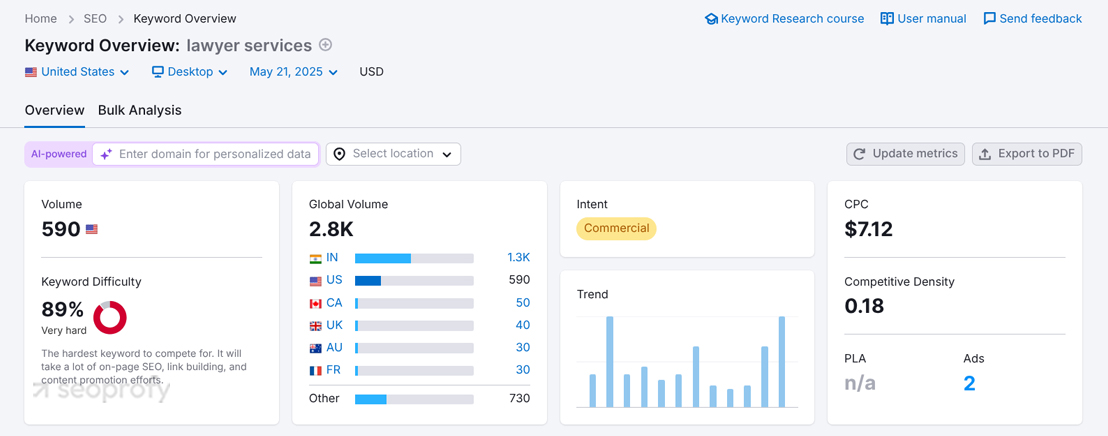Click the Keyword Overview breadcrumb text
This screenshot has height=436, width=1108.
click(x=185, y=18)
